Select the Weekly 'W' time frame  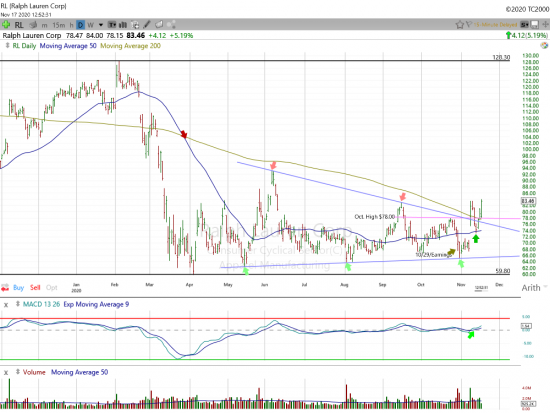[90, 25]
